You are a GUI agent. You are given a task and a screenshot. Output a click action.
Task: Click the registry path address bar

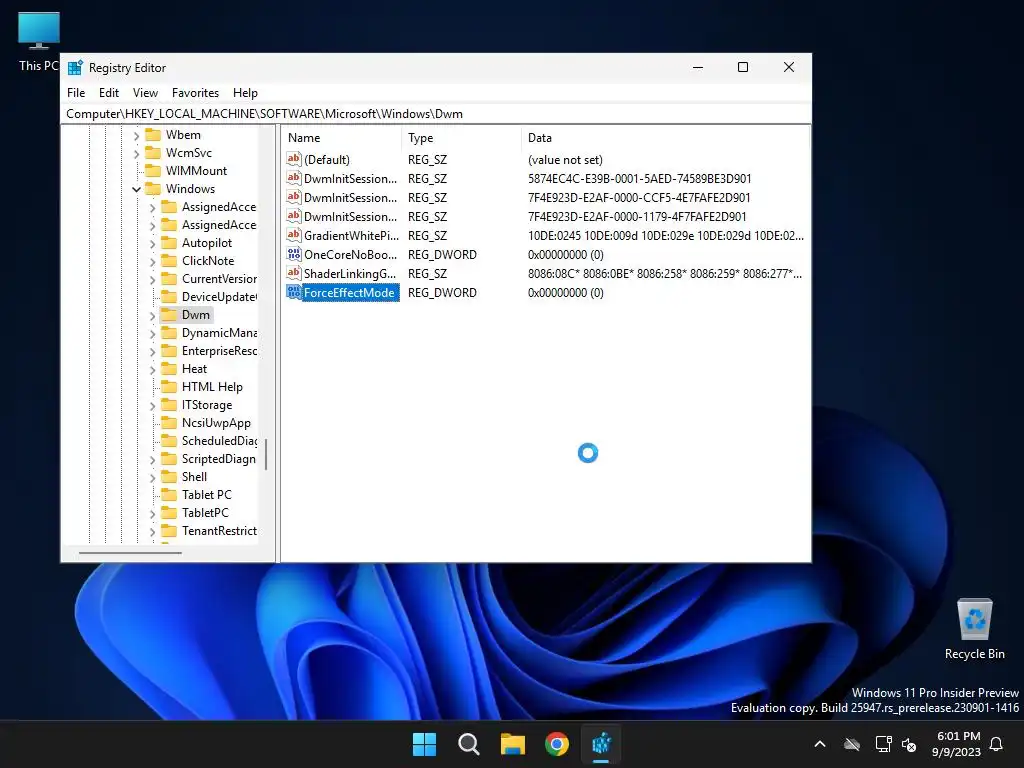tap(436, 114)
